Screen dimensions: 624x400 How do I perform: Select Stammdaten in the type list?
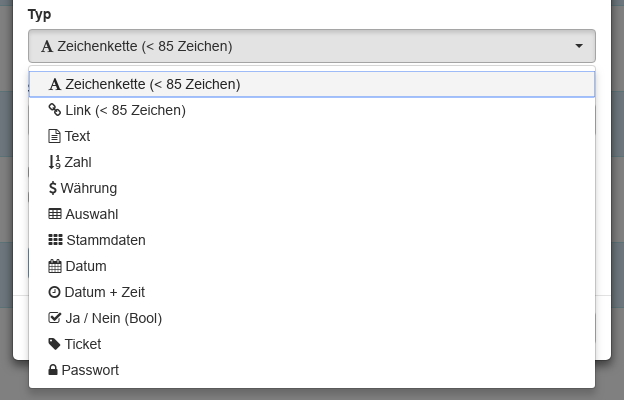click(105, 240)
